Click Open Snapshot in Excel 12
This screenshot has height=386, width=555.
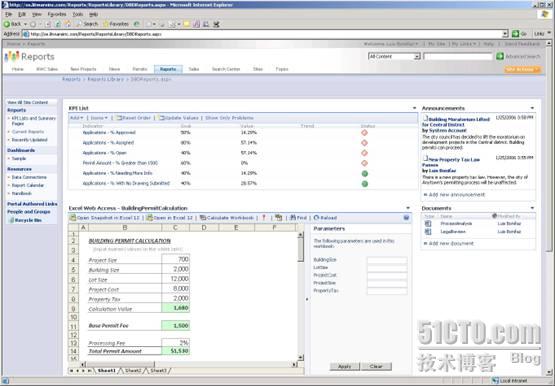point(105,218)
